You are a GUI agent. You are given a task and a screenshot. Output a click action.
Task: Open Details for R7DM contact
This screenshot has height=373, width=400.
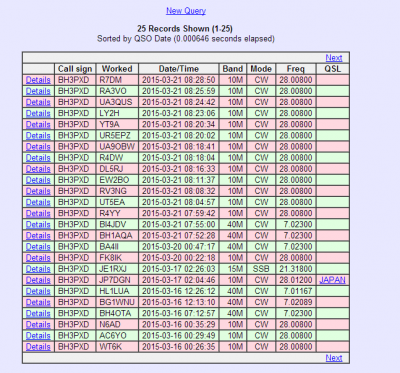(x=38, y=80)
